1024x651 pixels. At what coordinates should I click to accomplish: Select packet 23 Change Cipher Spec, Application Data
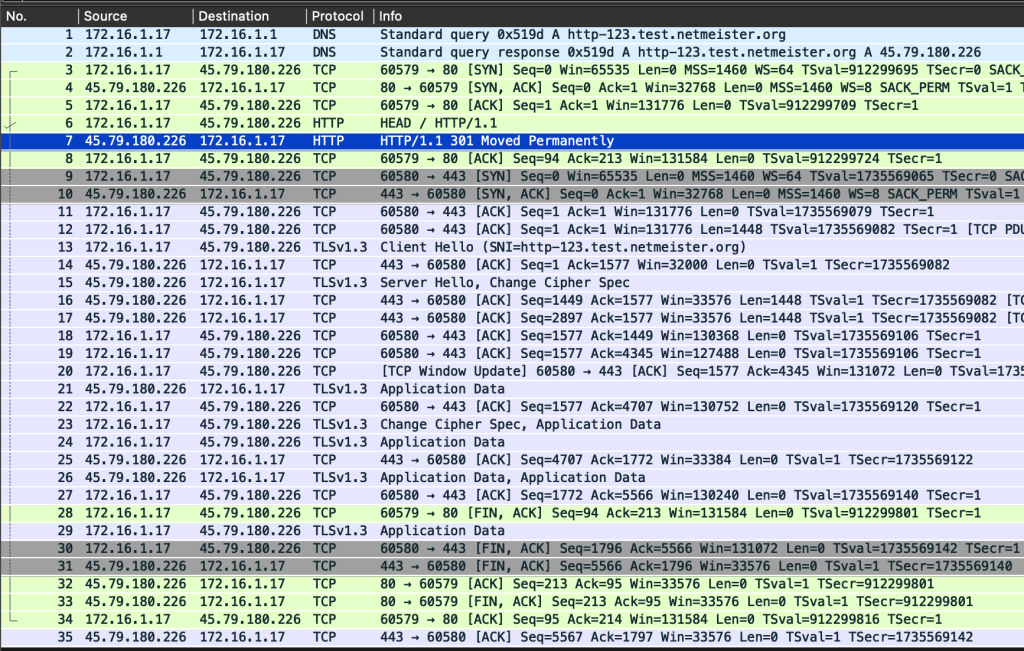coord(512,424)
